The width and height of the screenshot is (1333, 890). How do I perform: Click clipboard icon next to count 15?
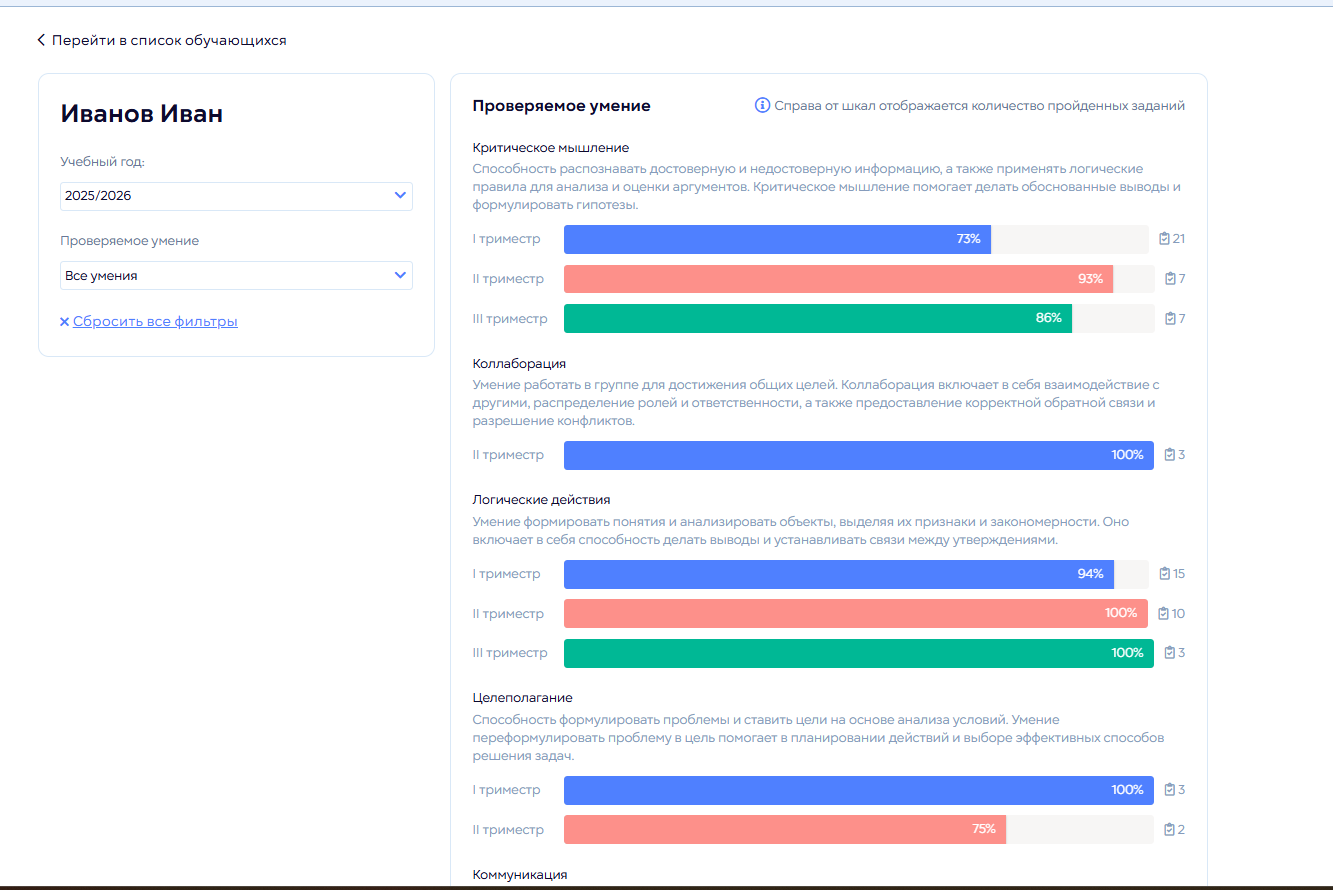1164,574
